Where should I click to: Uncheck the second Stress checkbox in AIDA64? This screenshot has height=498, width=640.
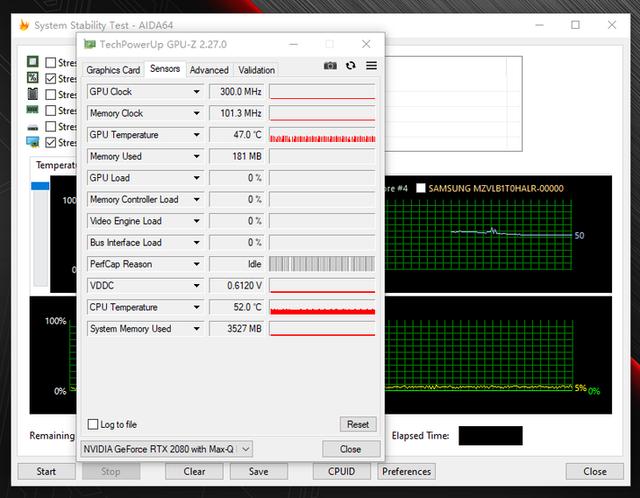[x=51, y=78]
